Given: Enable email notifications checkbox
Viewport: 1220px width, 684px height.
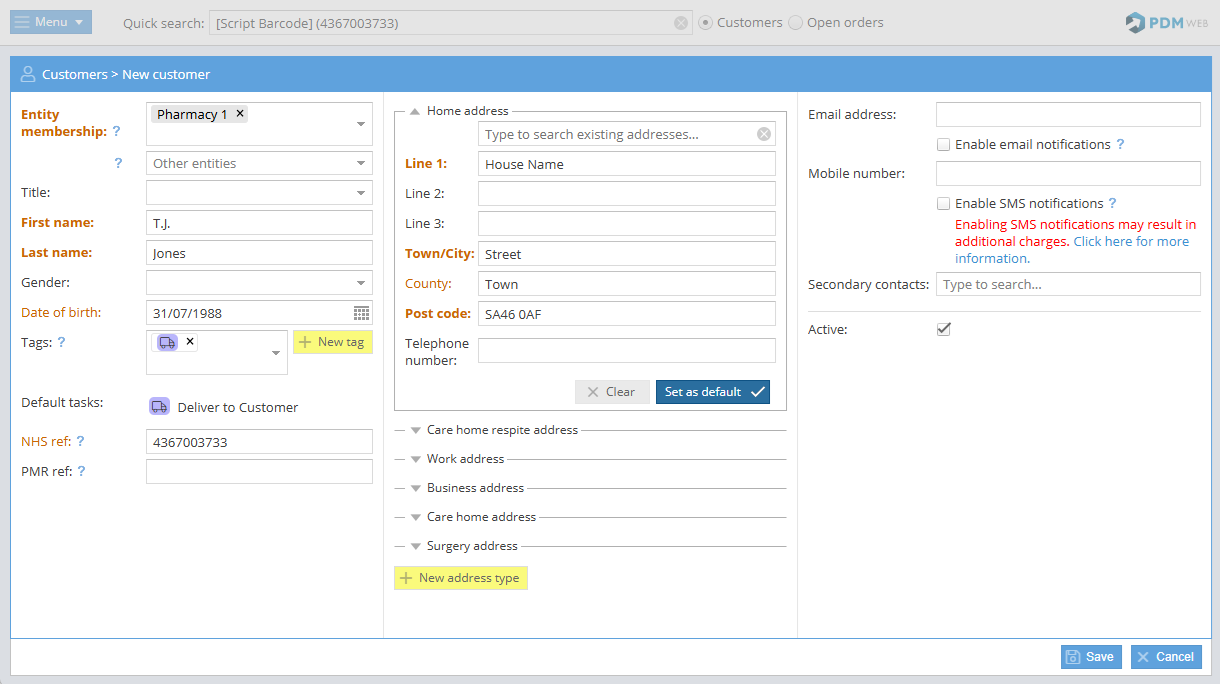Looking at the screenshot, I should coord(943,144).
